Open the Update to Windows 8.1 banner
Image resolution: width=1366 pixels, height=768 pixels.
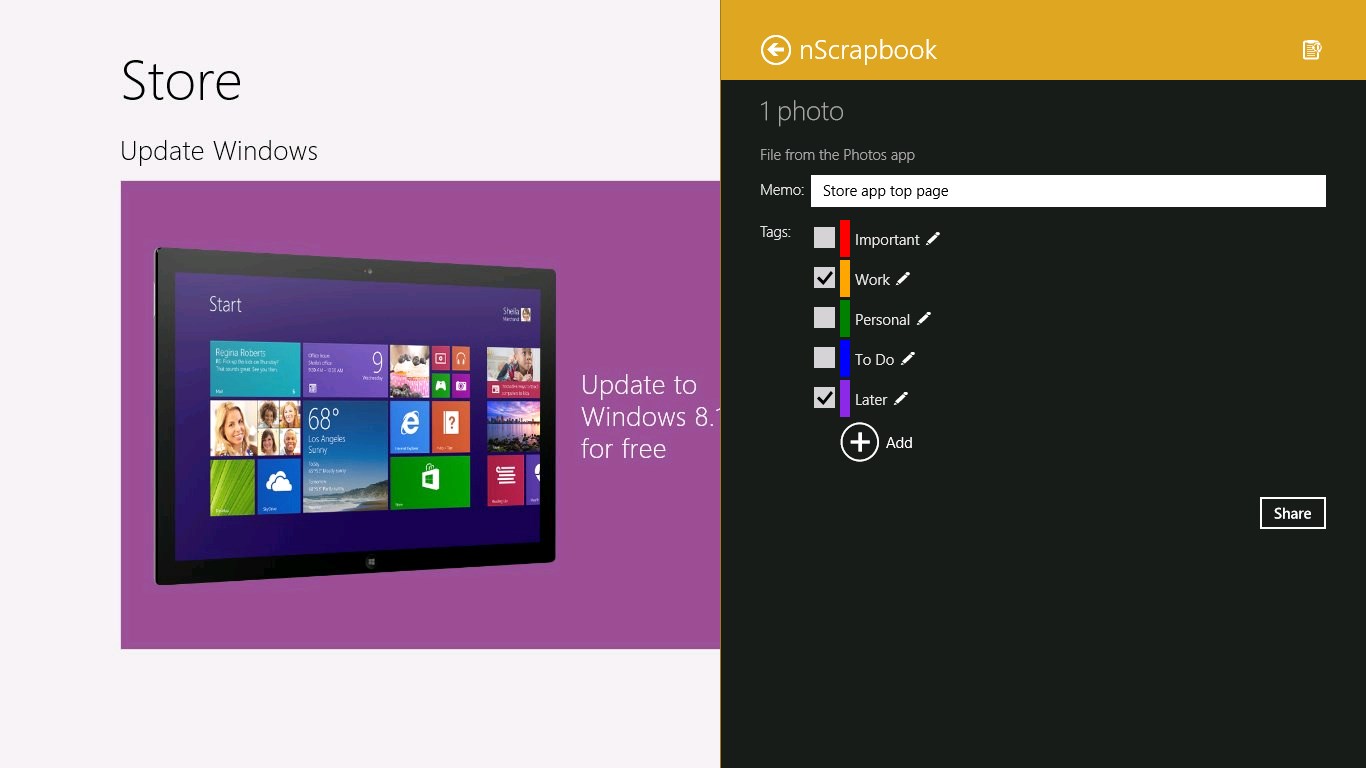click(x=420, y=415)
